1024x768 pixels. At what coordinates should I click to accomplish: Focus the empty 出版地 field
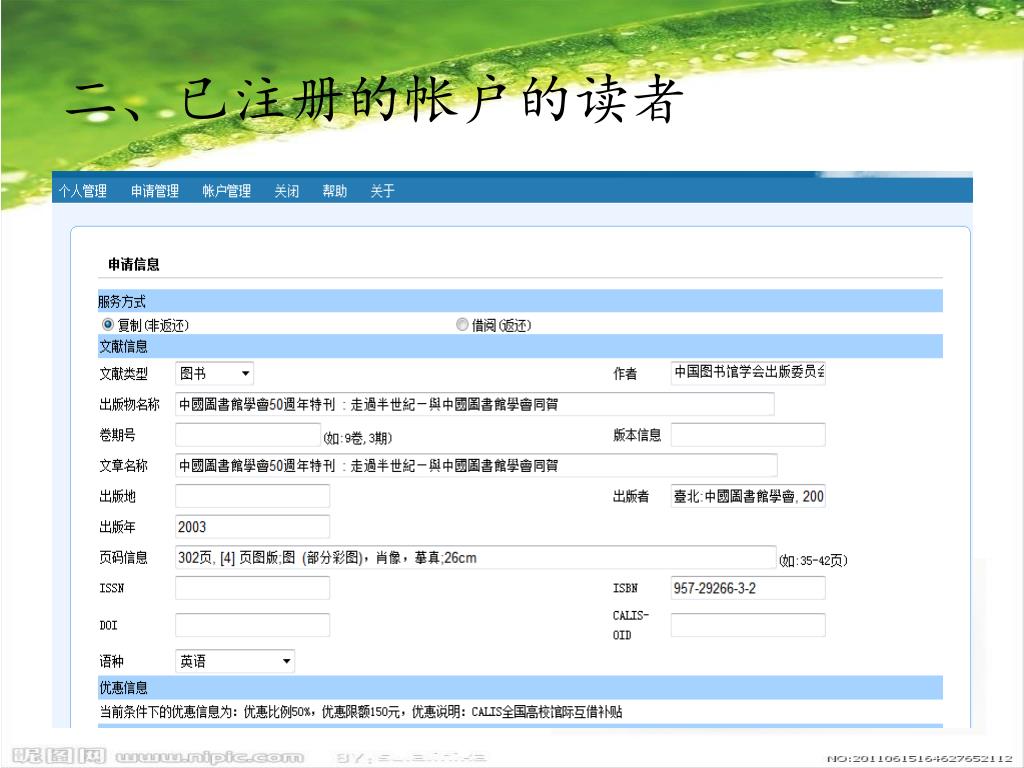(x=252, y=496)
